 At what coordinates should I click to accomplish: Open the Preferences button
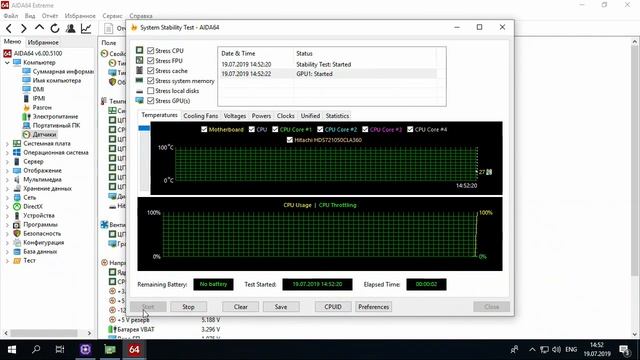[x=373, y=307]
